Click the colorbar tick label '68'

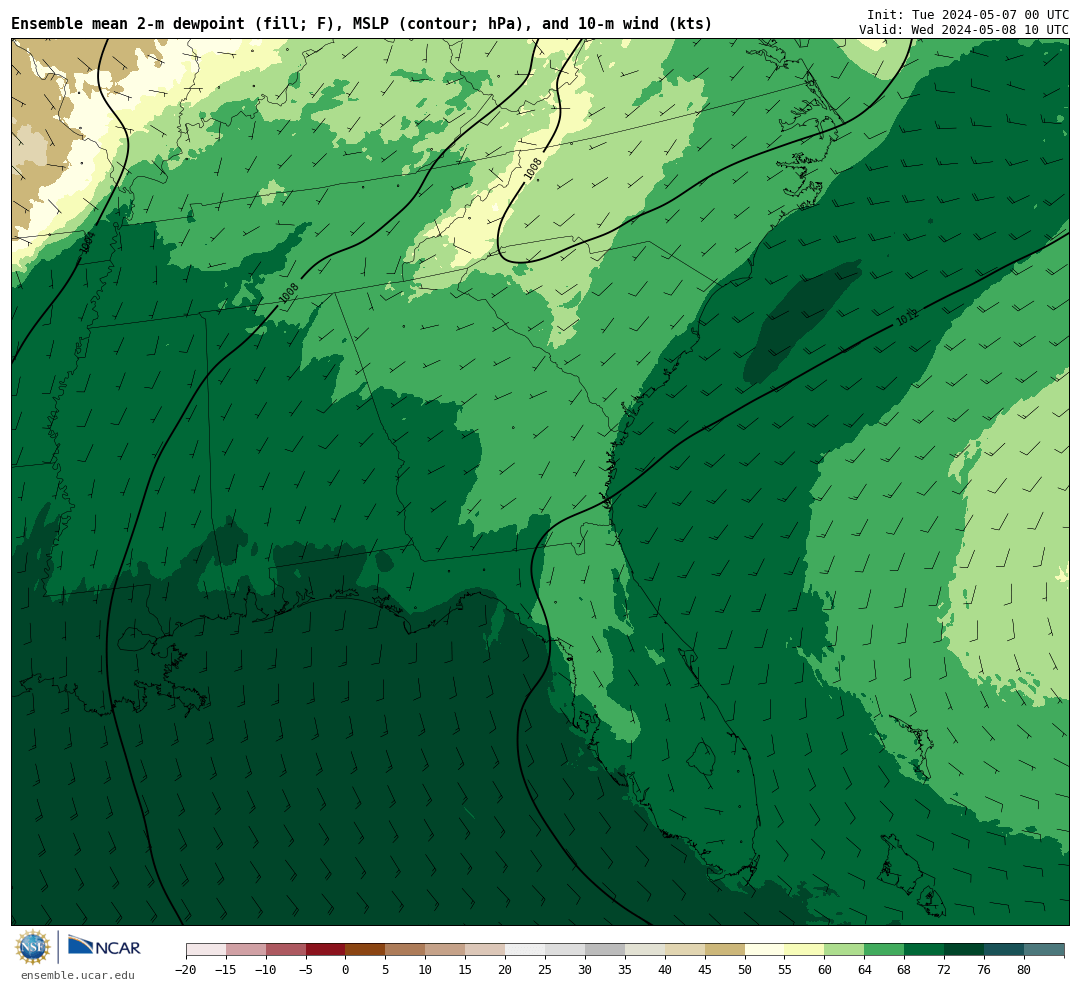[905, 969]
